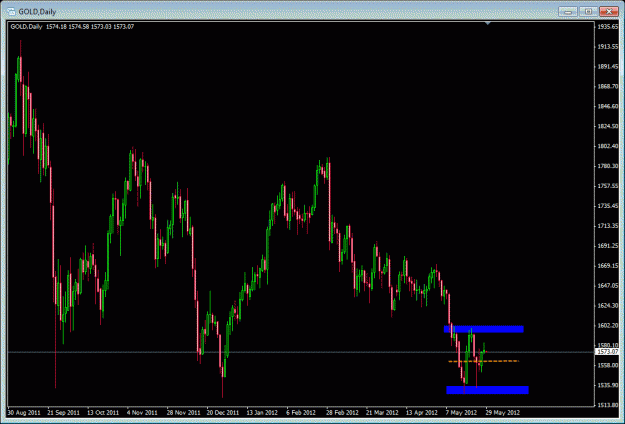This screenshot has width=625, height=424.
Task: Click the 1802.40 price scale label
Action: tap(608, 146)
